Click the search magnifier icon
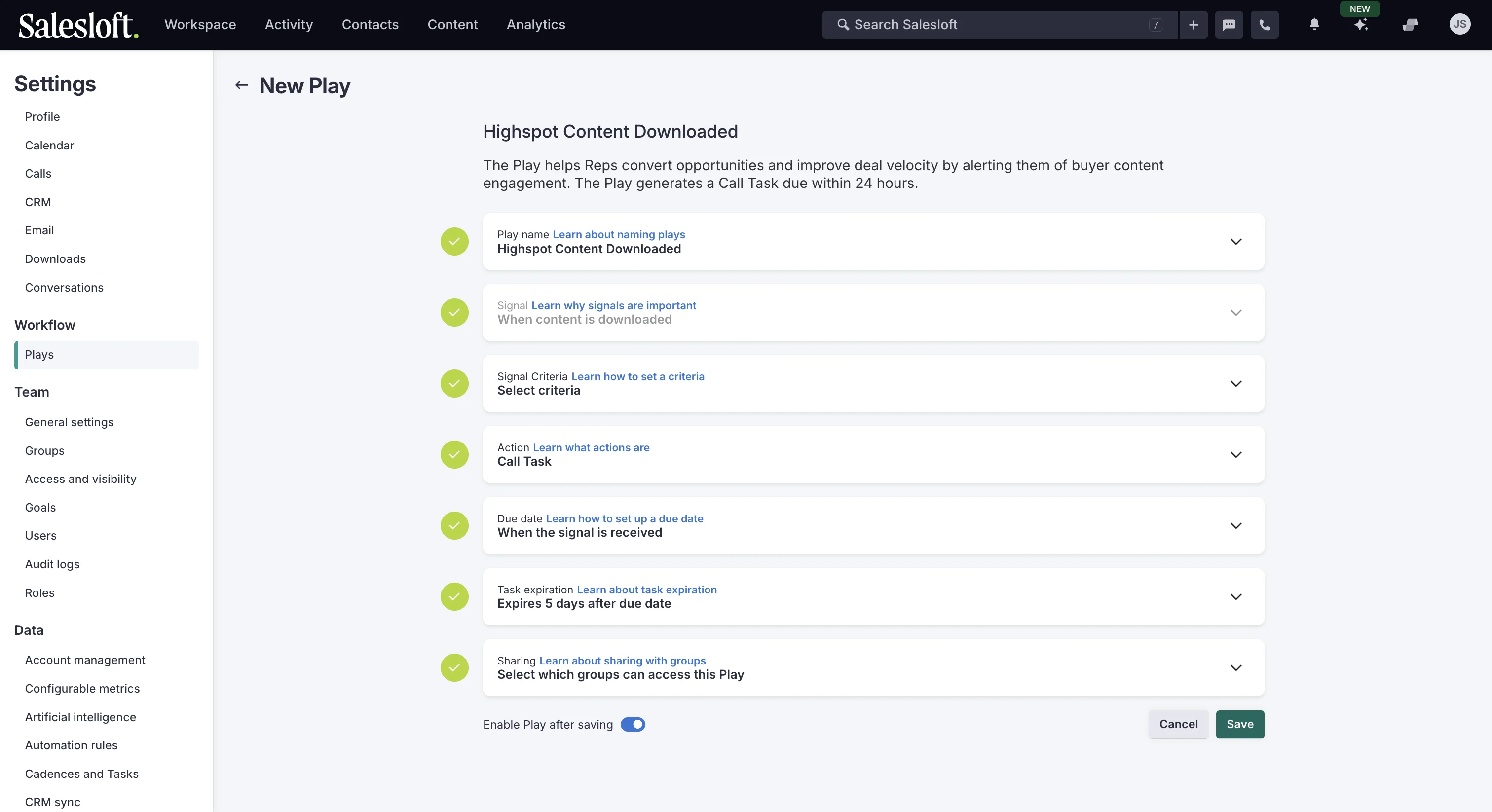The width and height of the screenshot is (1492, 812). point(843,25)
